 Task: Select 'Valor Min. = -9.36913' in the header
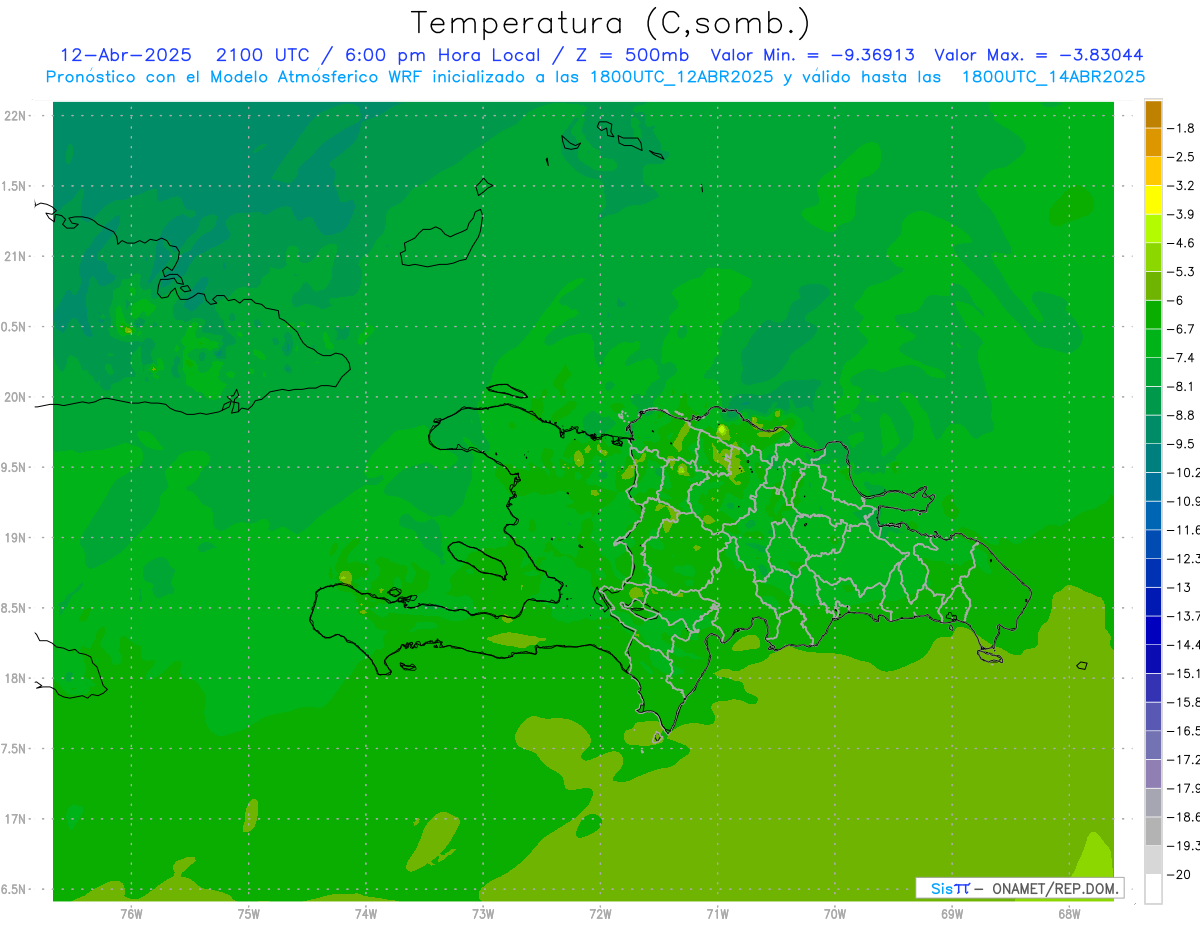point(812,55)
